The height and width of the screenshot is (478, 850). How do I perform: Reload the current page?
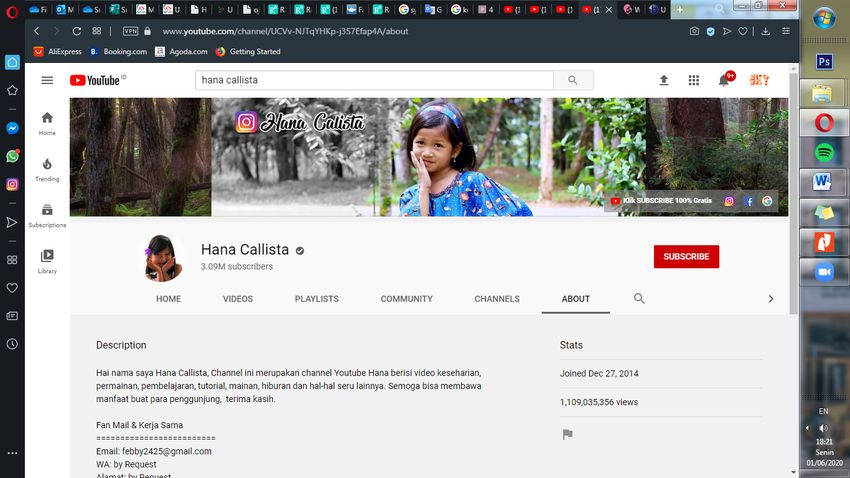pos(76,31)
